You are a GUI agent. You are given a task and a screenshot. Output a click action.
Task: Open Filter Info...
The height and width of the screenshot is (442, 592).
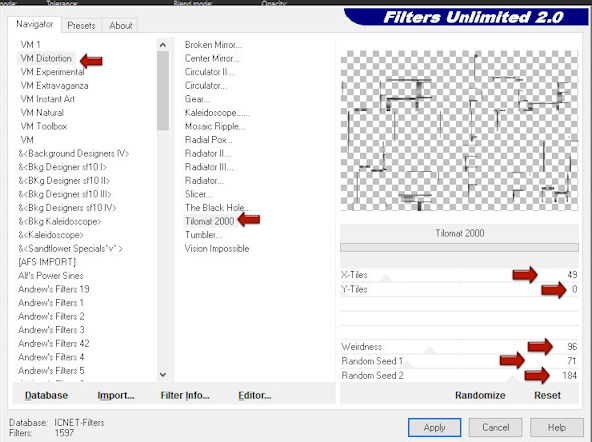click(185, 395)
